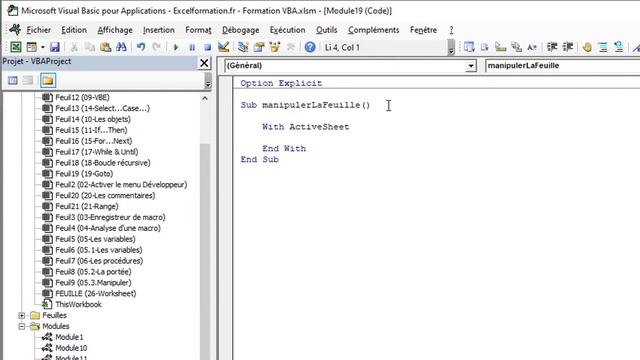
Task: Open Find with the binoculars icon
Action: coord(121,47)
